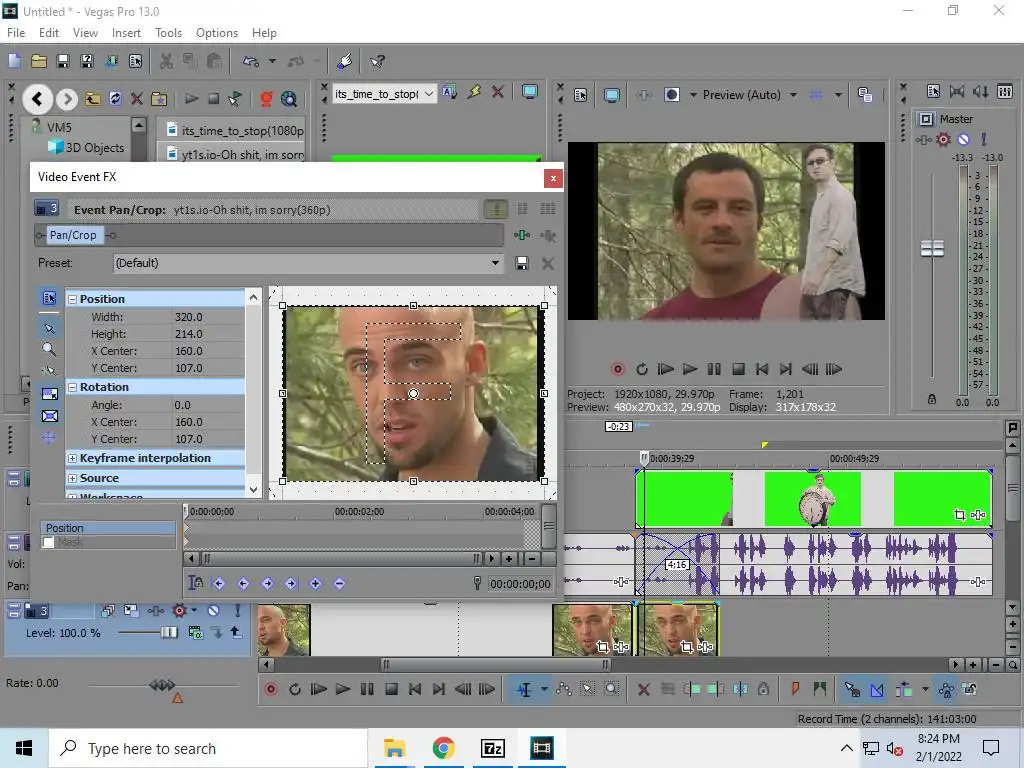Open the Insert menu
Image resolution: width=1024 pixels, height=768 pixels.
click(126, 33)
